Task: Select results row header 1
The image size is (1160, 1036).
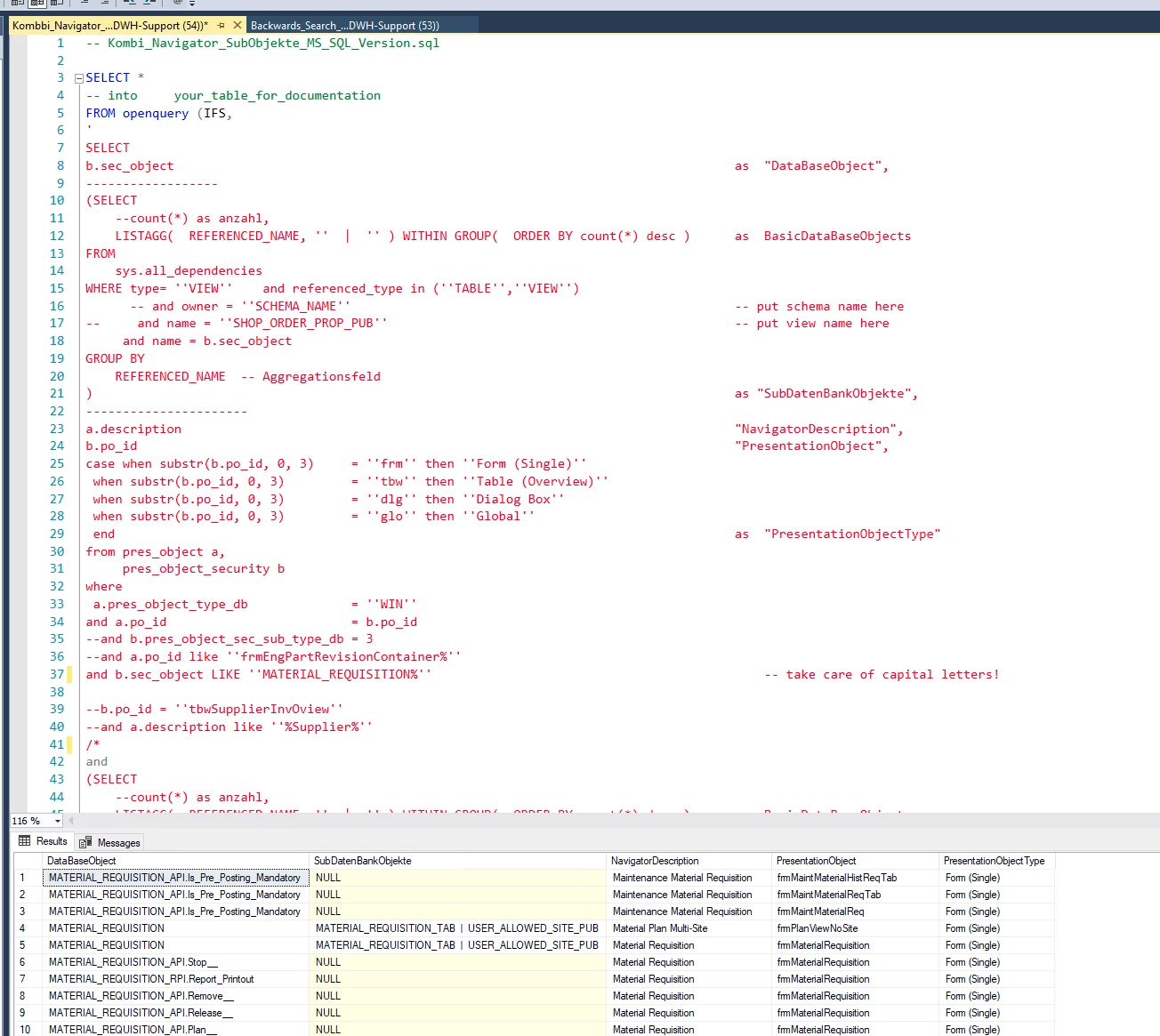Action: pyautogui.click(x=28, y=878)
